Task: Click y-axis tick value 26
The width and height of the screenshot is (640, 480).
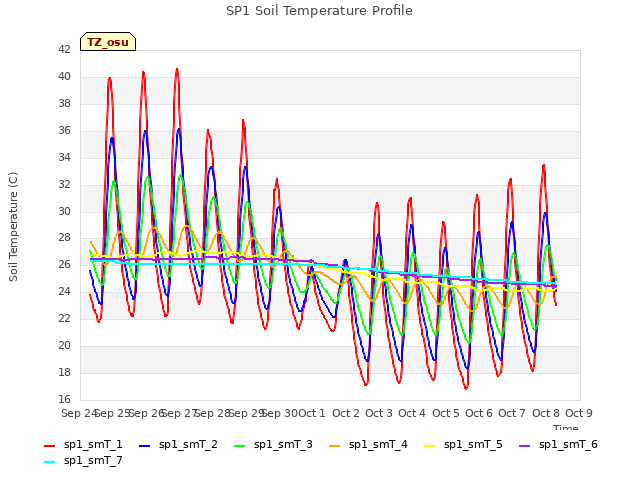Action: [x=64, y=264]
